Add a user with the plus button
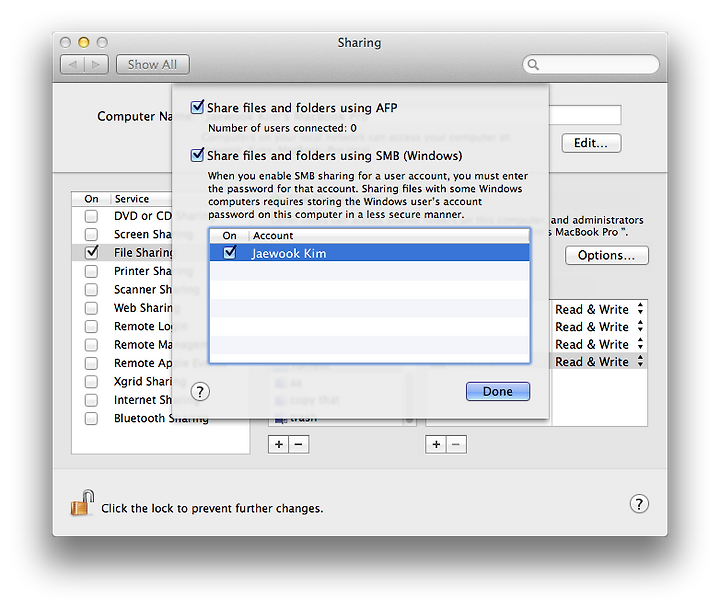Image resolution: width=720 pixels, height=609 pixels. 436,444
